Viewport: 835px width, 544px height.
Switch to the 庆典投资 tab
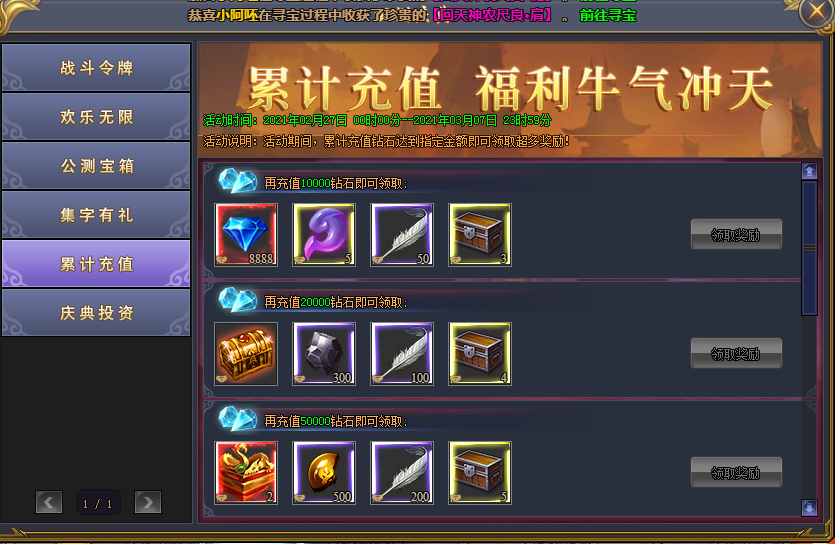coord(96,312)
